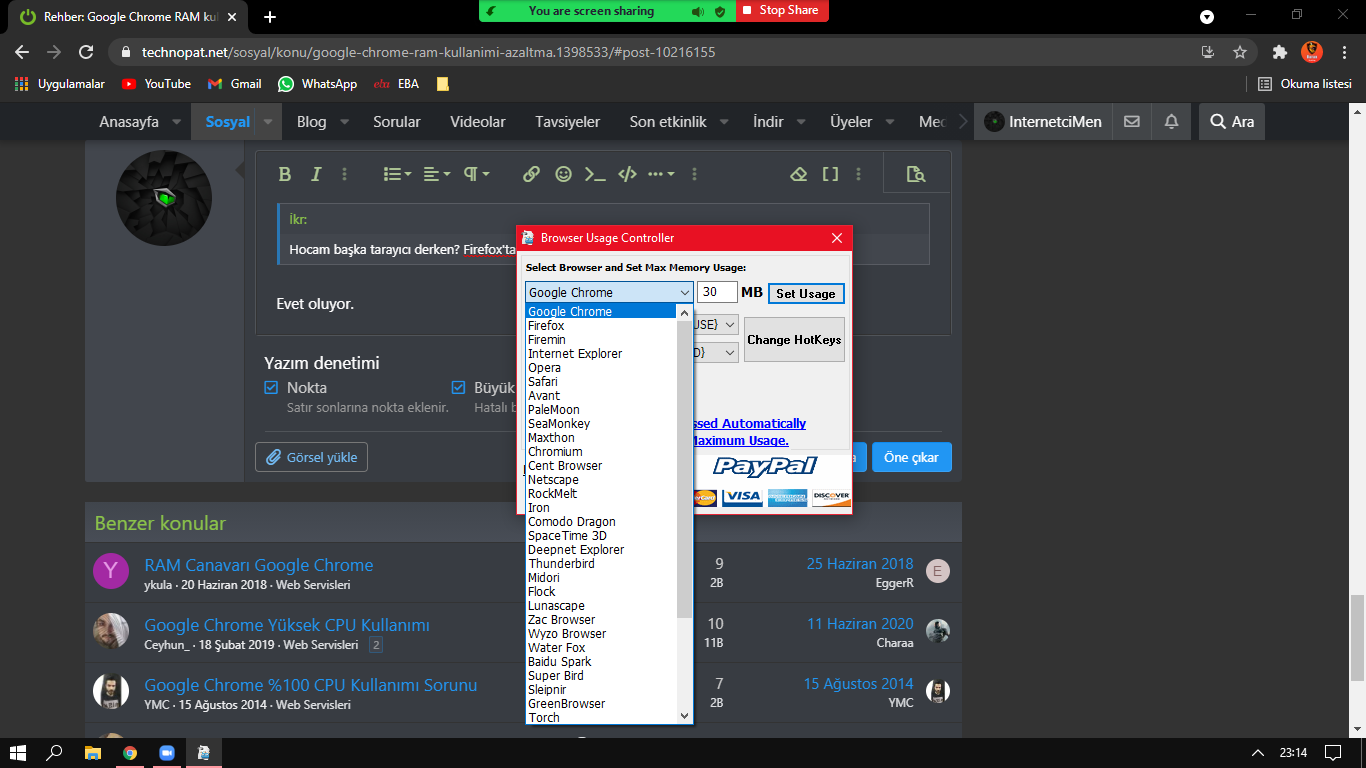Click the memory MB input field
This screenshot has width=1366, height=768.
[x=717, y=292]
